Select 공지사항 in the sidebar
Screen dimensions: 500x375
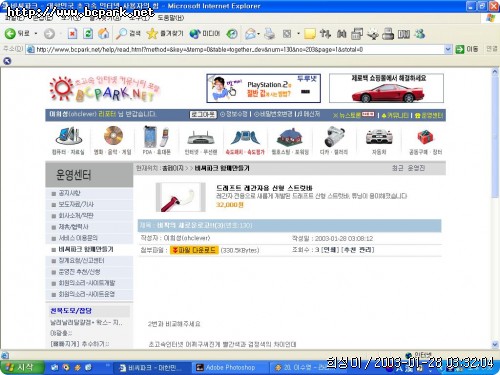point(69,193)
